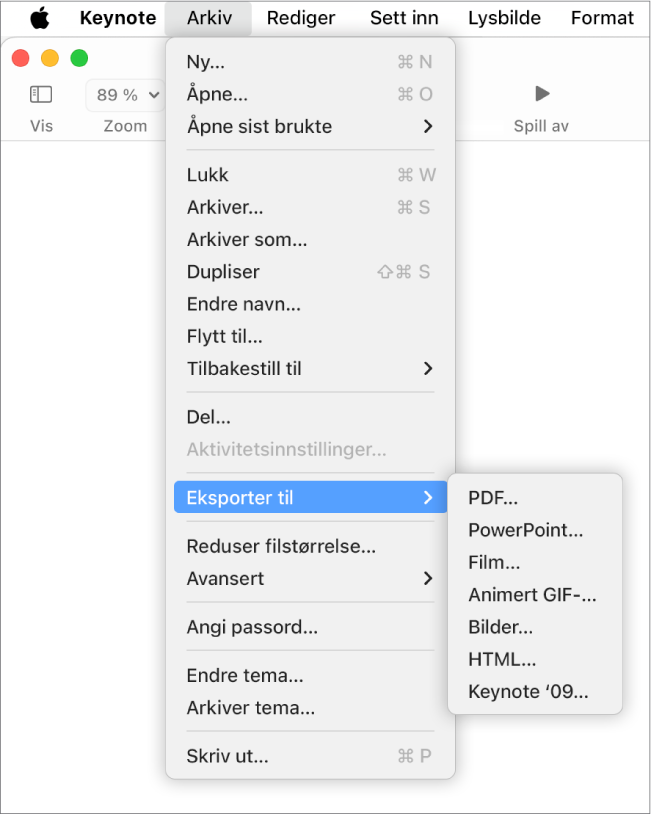
Task: Open the Lysbilde menu
Action: pyautogui.click(x=504, y=18)
